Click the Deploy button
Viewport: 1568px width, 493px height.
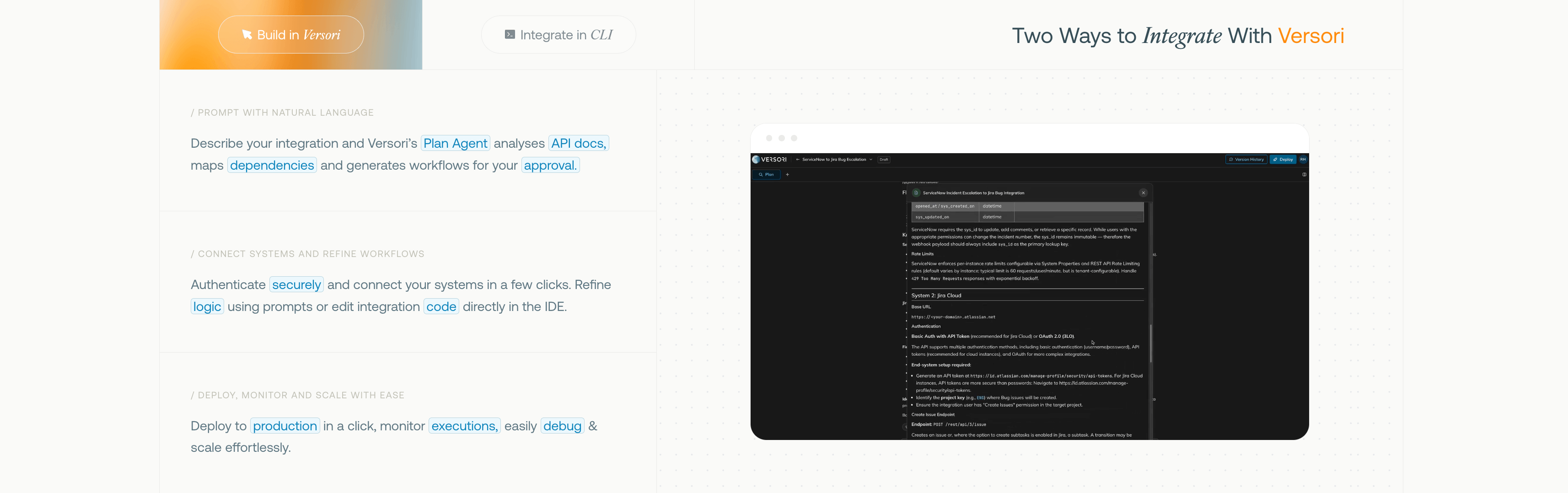1283,160
